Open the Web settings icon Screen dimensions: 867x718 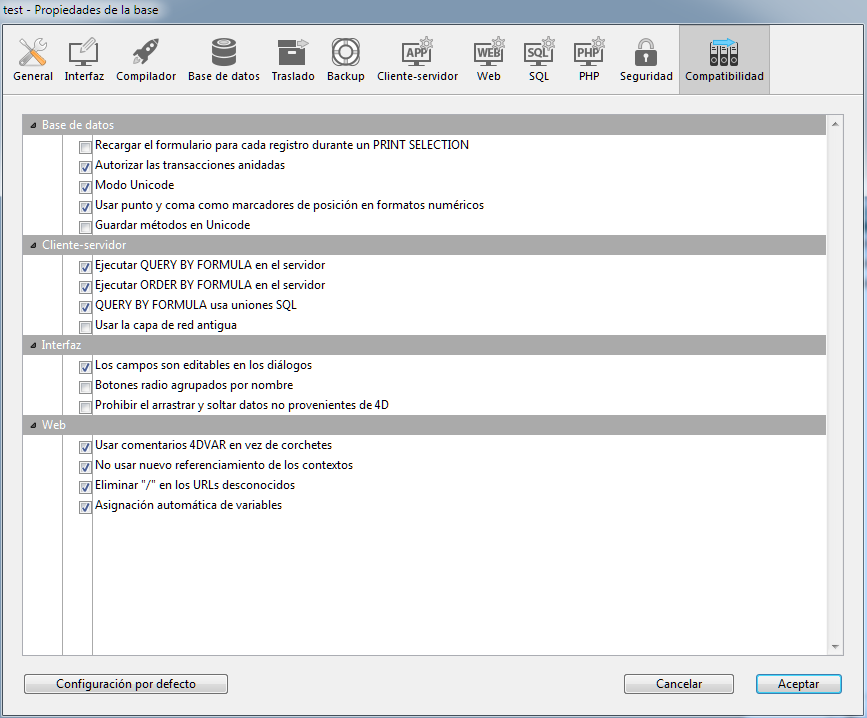click(489, 52)
